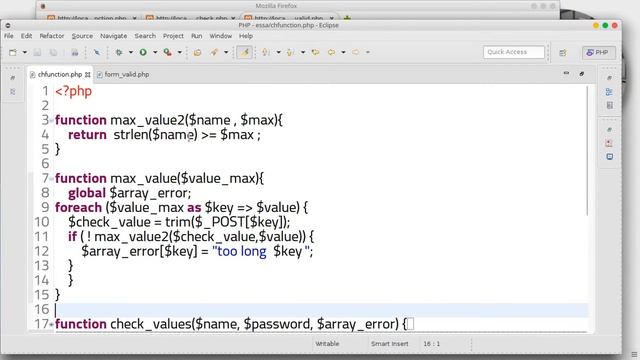Open the Debug dropdown arrow
Viewport: 640px width, 360px height.
pos(131,52)
